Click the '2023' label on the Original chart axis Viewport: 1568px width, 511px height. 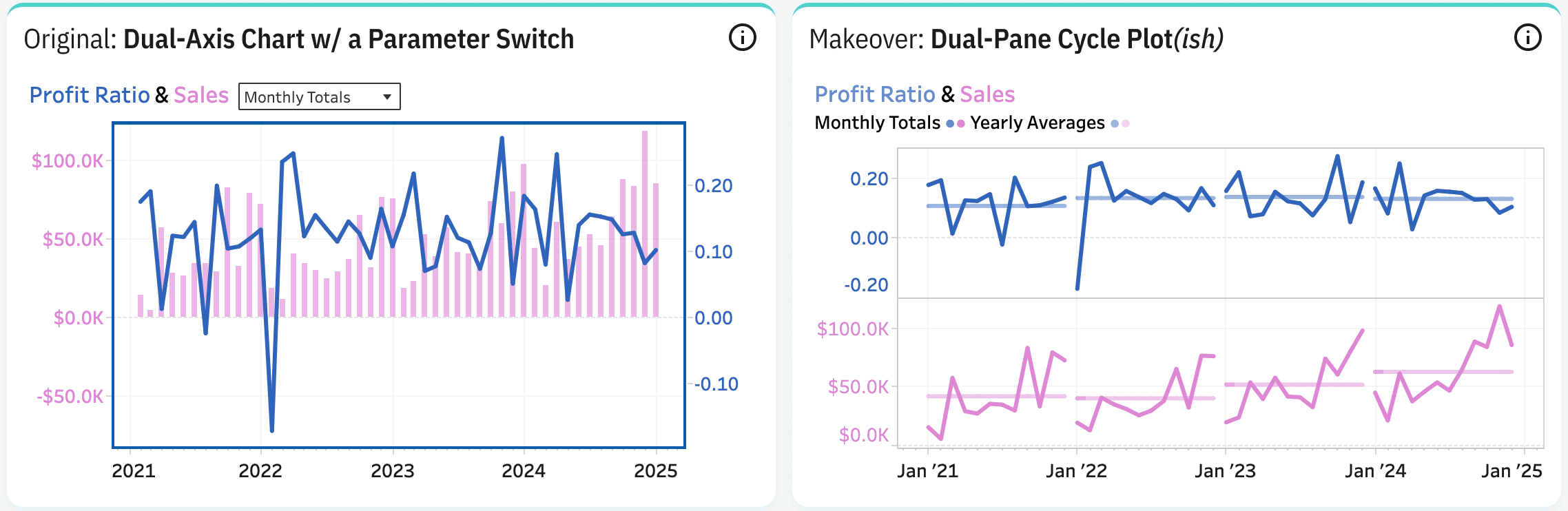pyautogui.click(x=393, y=471)
